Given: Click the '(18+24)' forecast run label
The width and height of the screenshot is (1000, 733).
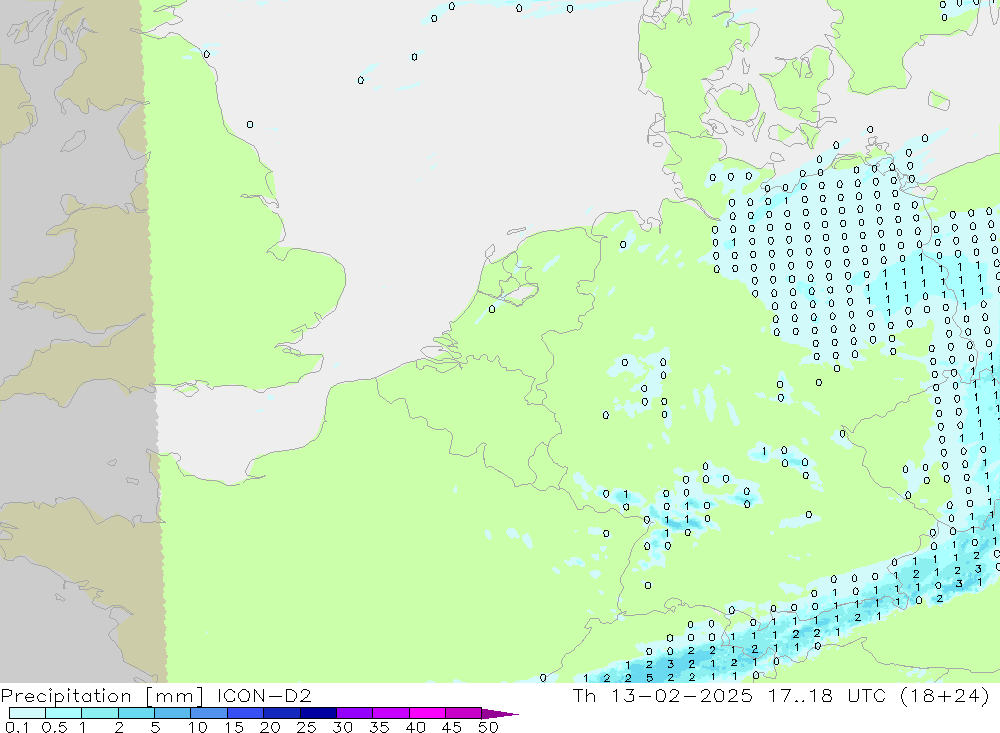Looking at the screenshot, I should (945, 696).
